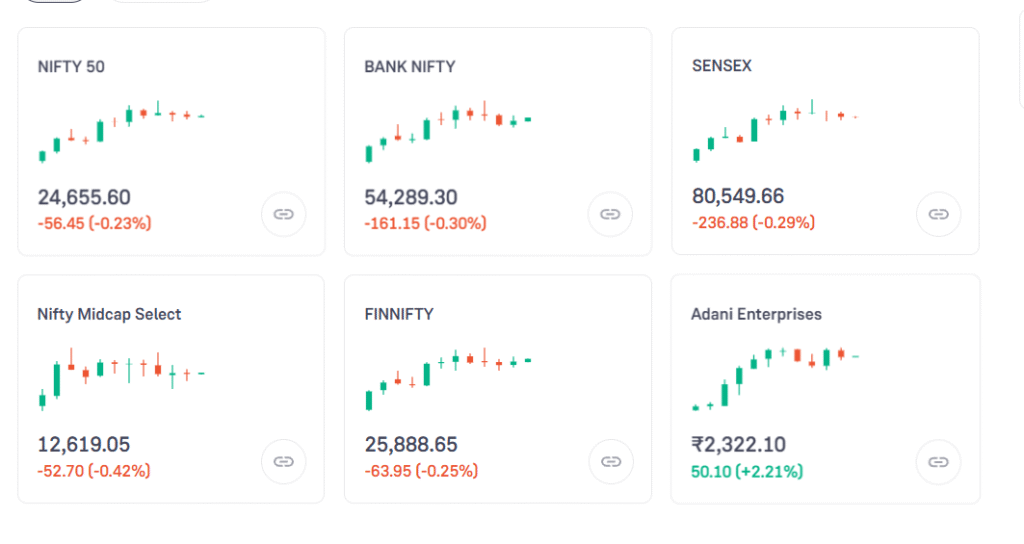View the BANK NIFTY candlestick chart
The height and width of the screenshot is (544, 1024).
448,130
